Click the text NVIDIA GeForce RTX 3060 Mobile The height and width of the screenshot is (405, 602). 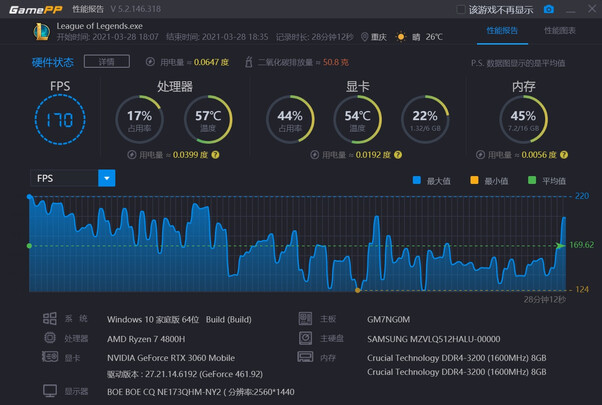pos(171,358)
